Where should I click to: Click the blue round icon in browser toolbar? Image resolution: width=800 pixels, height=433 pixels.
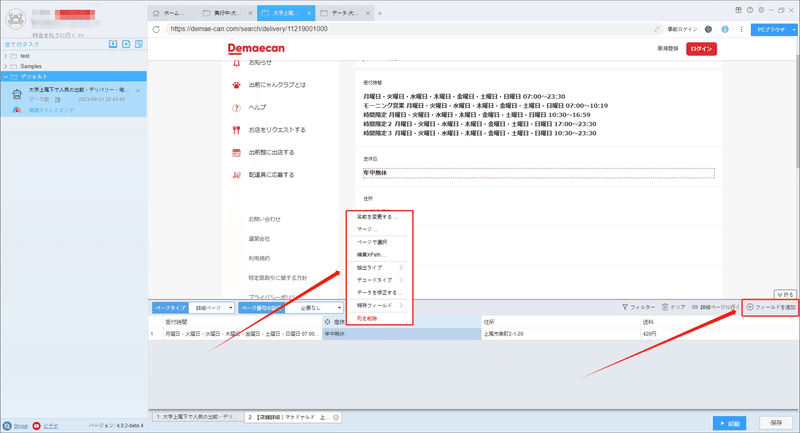click(x=724, y=29)
